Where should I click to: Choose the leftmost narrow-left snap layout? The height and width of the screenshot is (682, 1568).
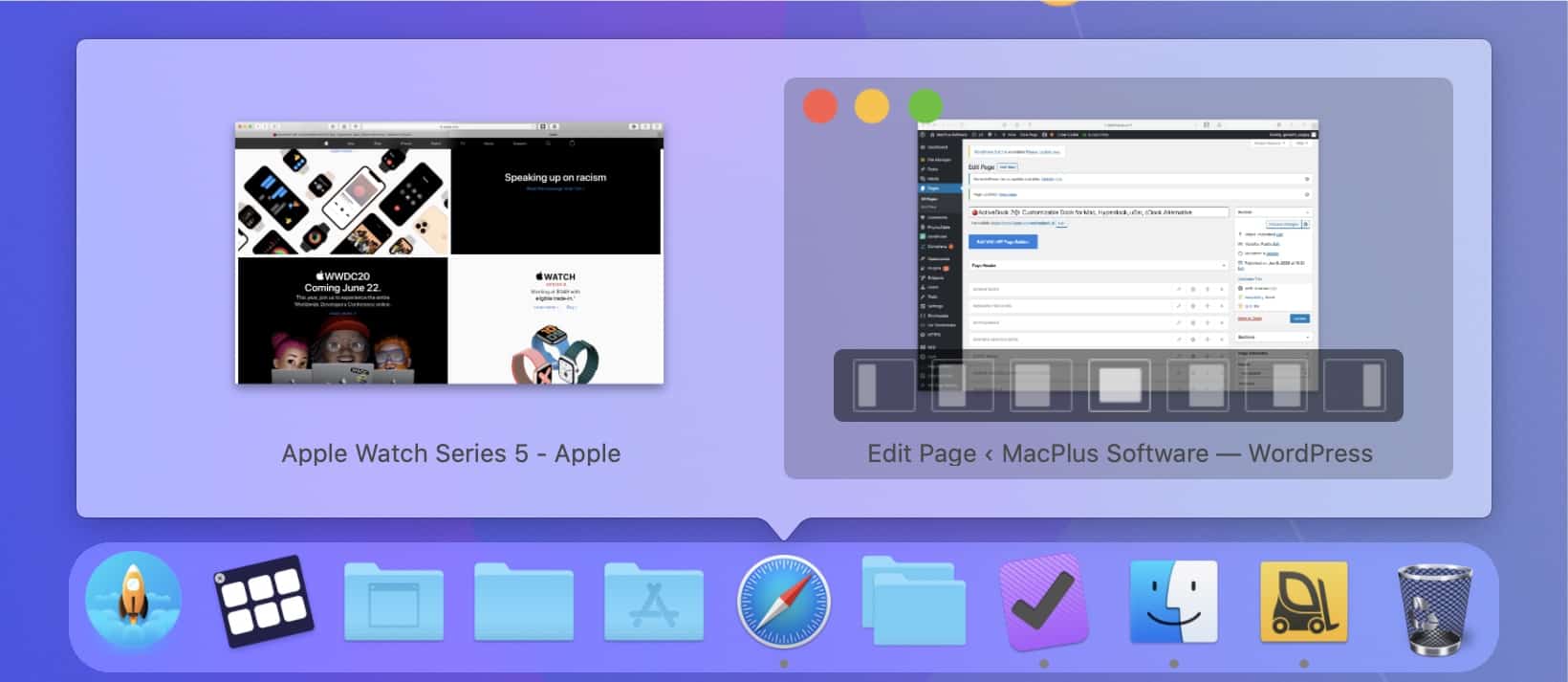coord(883,385)
